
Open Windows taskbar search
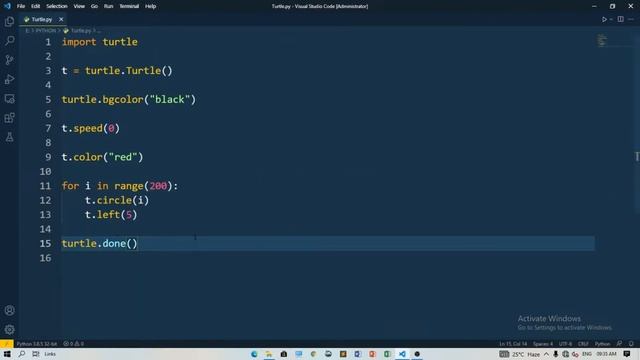[x=22, y=354]
